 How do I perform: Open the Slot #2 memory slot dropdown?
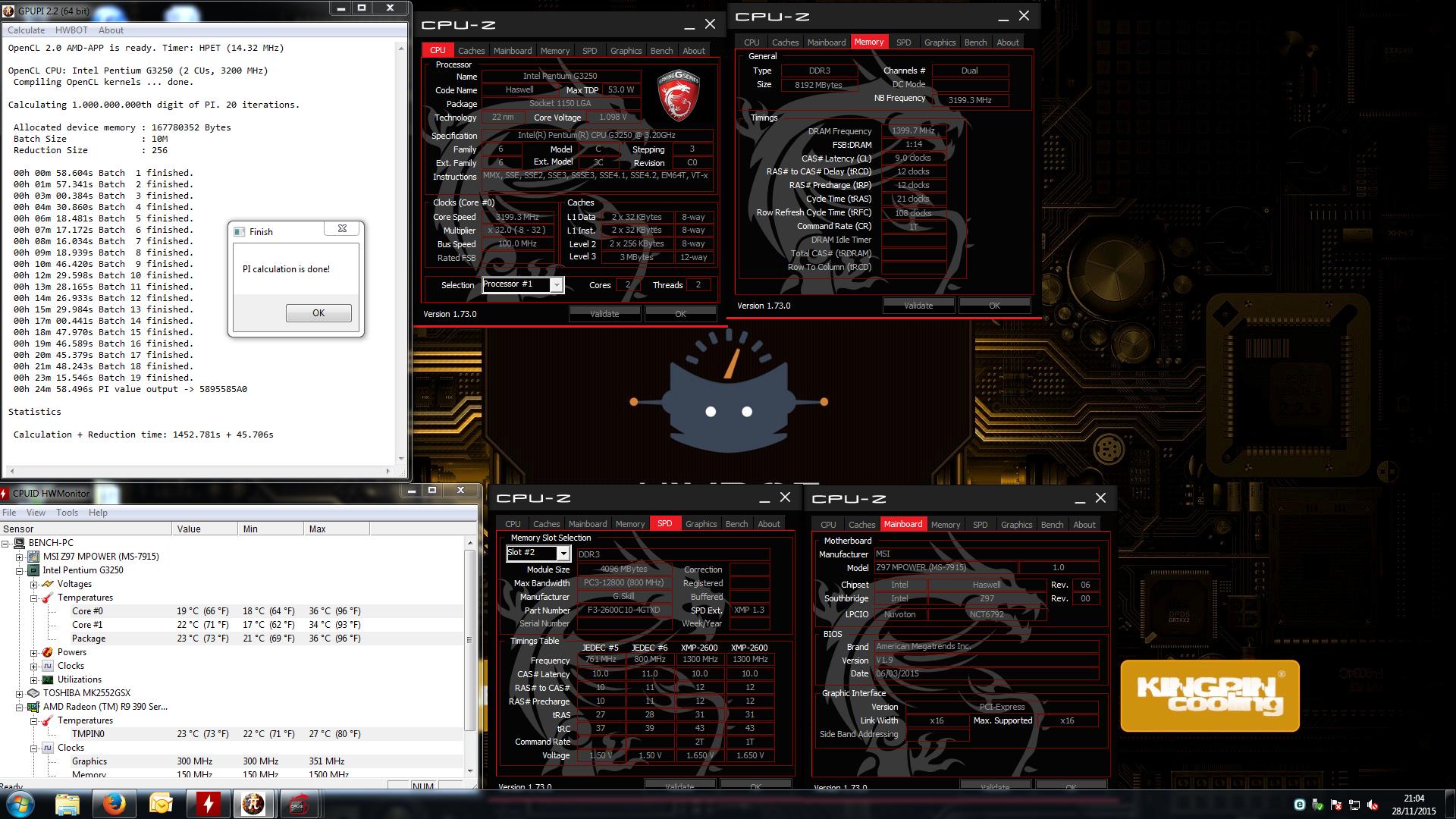pyautogui.click(x=563, y=554)
